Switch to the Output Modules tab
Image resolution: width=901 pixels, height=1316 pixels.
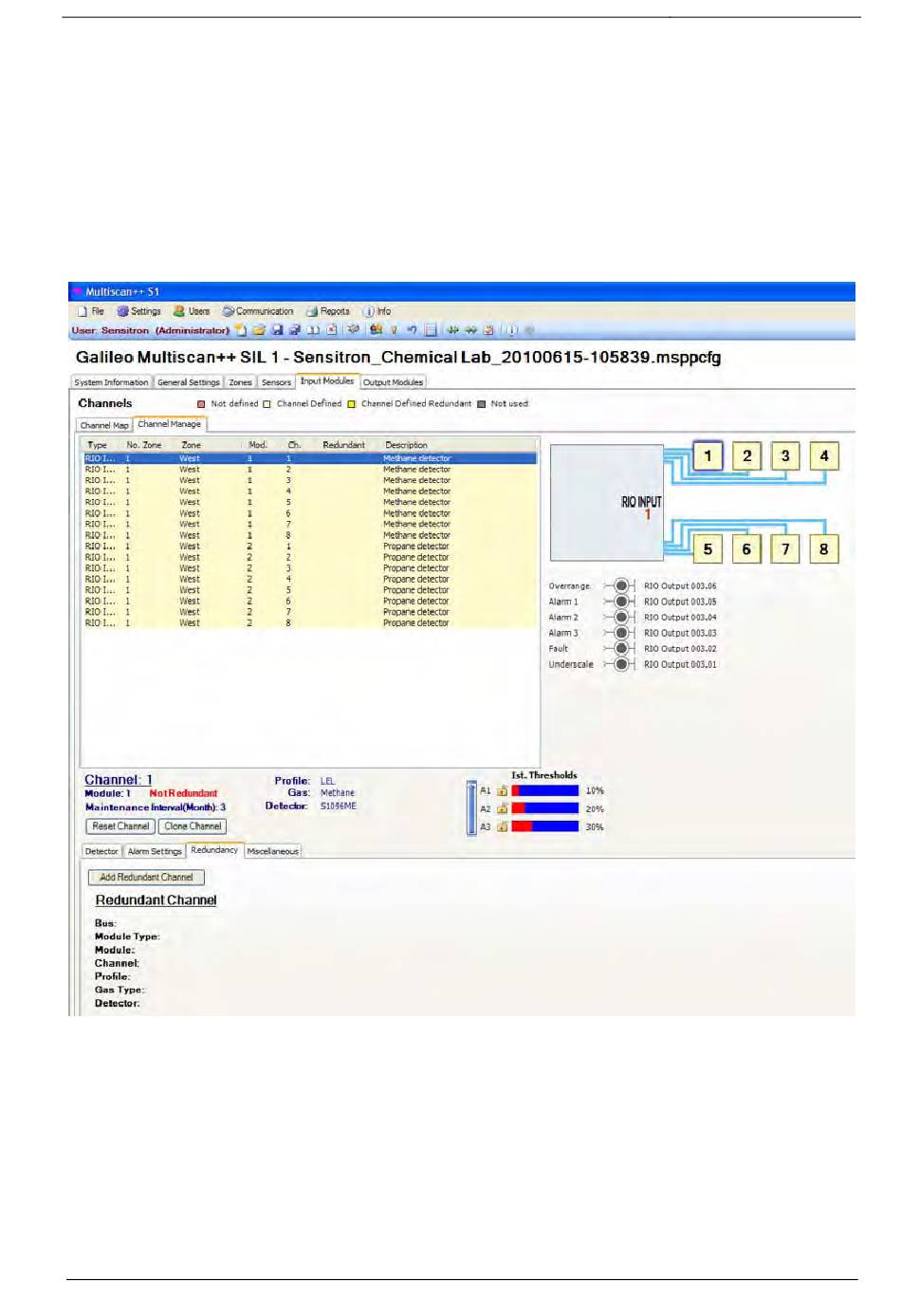pos(393,382)
